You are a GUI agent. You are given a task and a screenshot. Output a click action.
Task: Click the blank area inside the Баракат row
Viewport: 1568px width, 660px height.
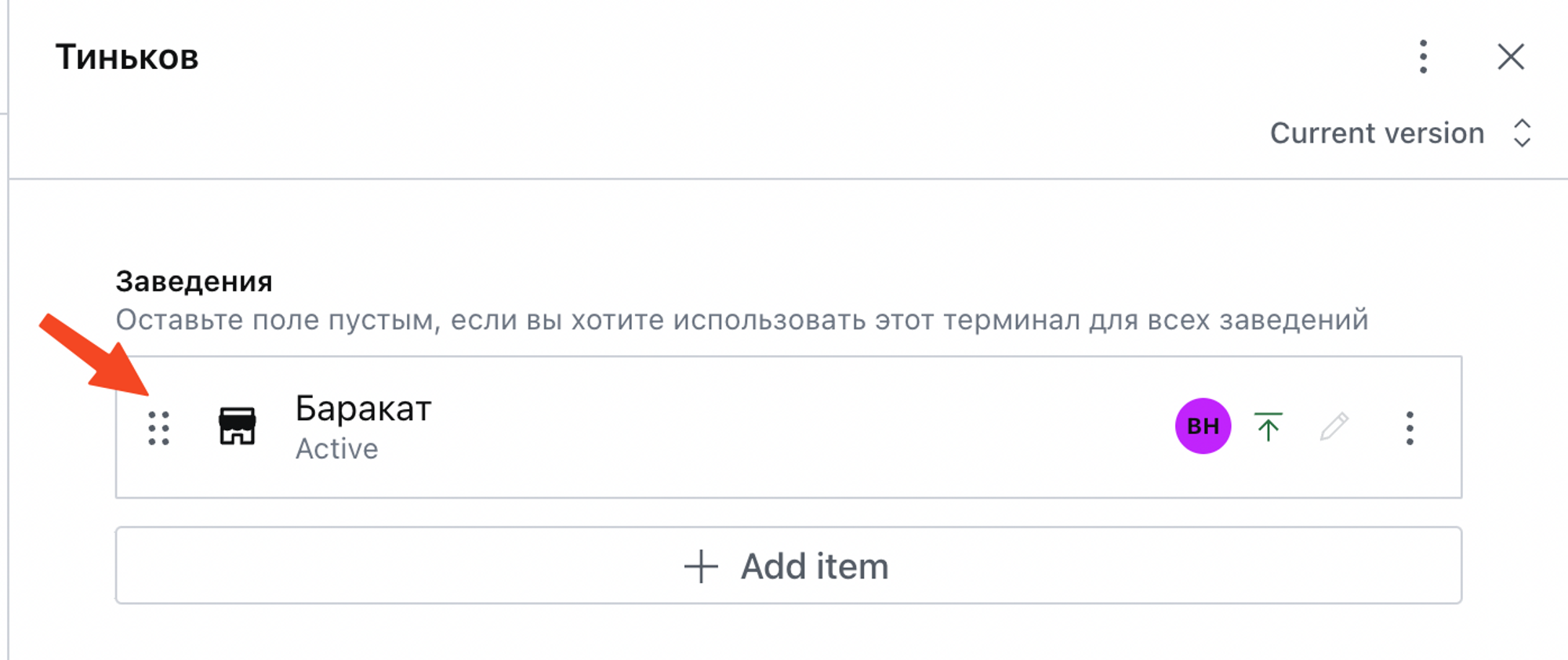[x=784, y=428]
